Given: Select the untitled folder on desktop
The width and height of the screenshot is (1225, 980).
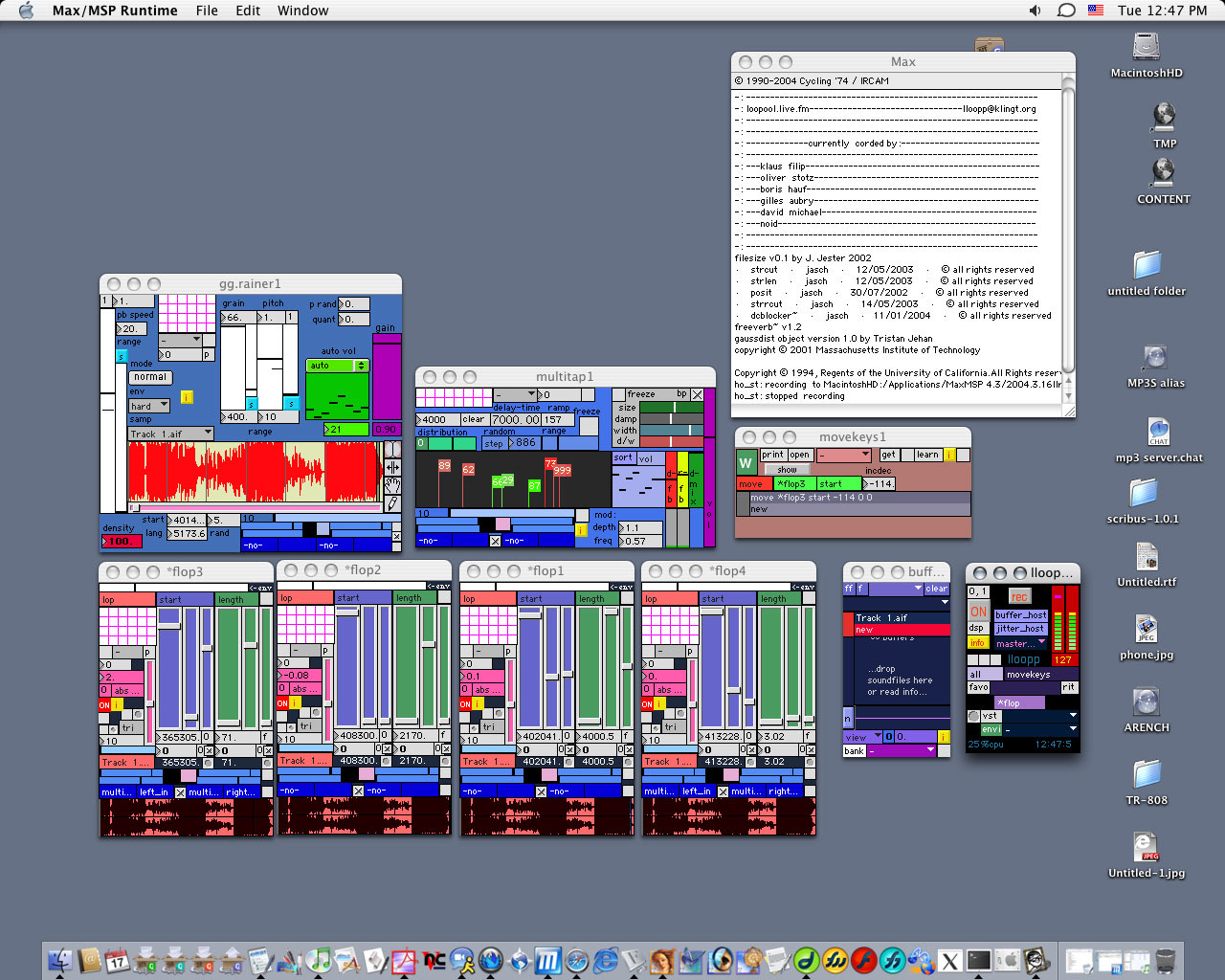Looking at the screenshot, I should coord(1147,265).
